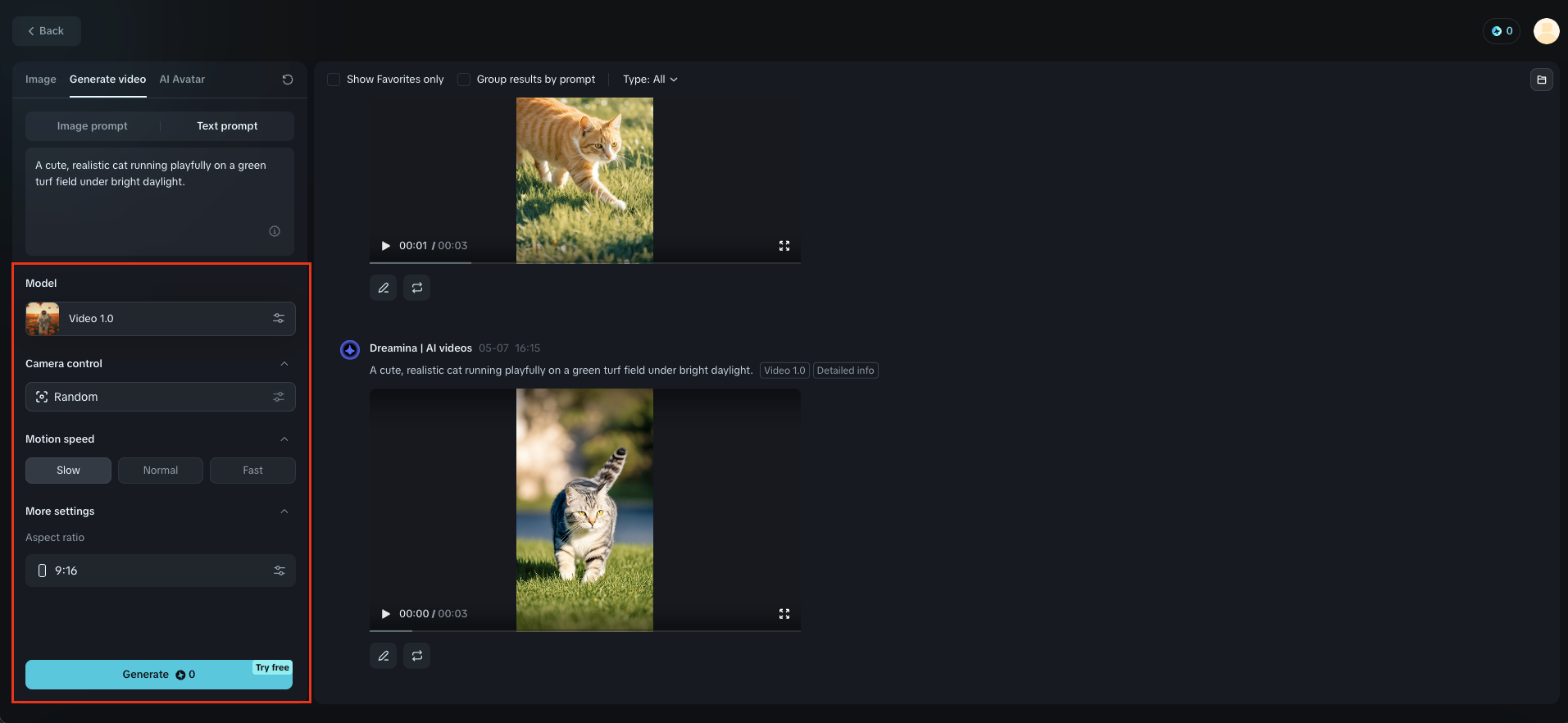
Task: Click the prompt info icon in text box
Action: point(275,231)
